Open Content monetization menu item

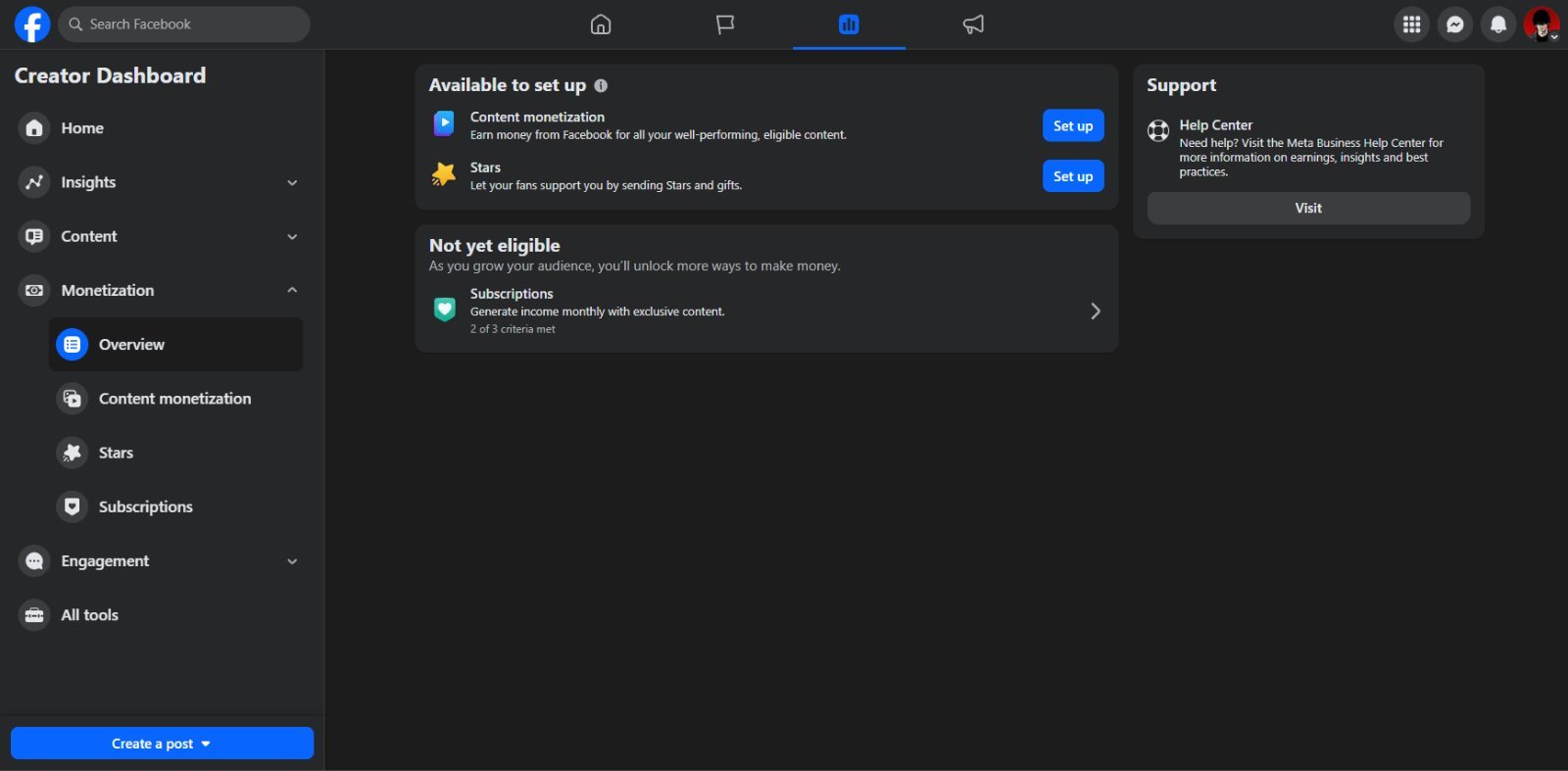point(175,399)
